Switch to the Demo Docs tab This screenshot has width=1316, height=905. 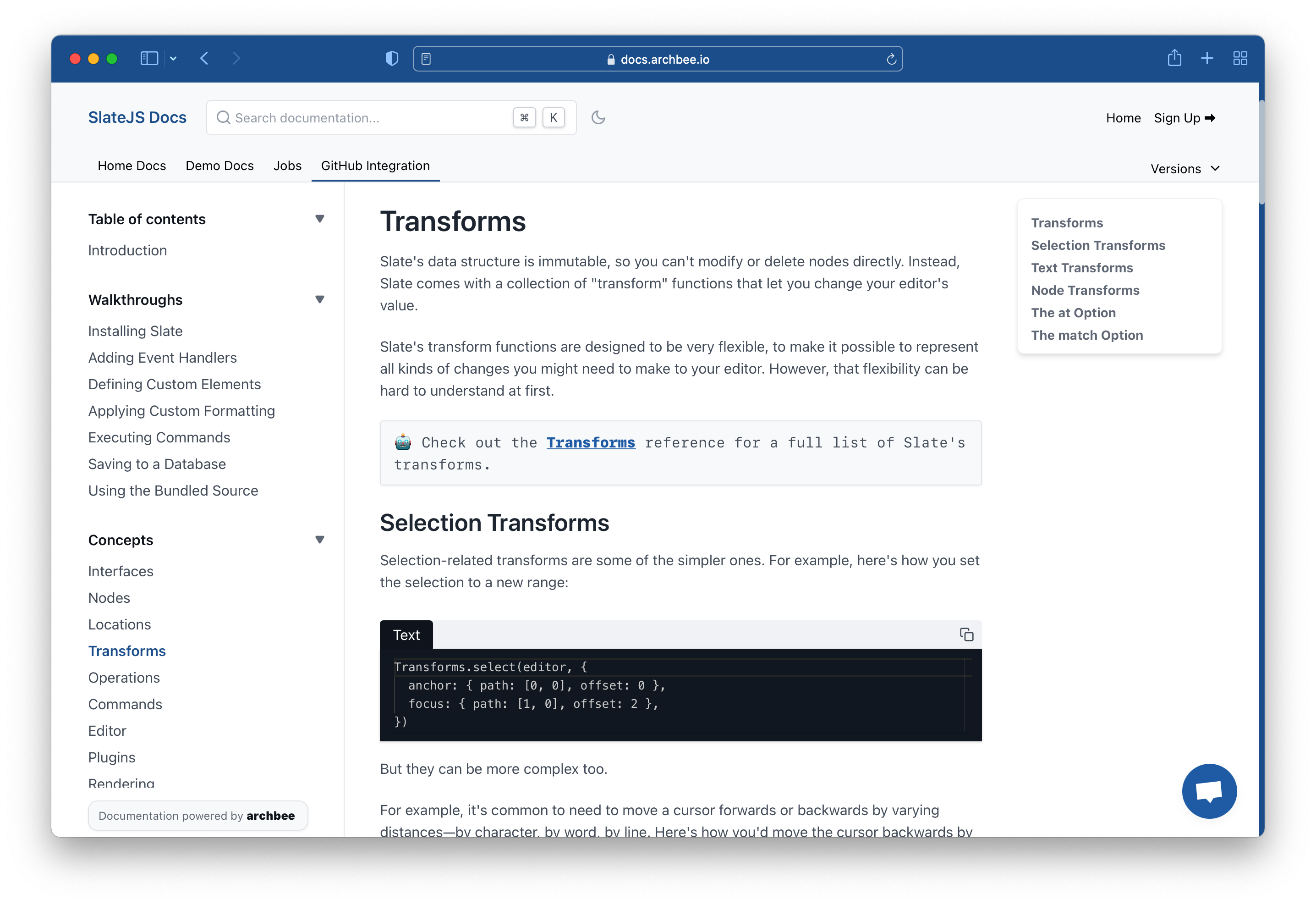pyautogui.click(x=219, y=166)
